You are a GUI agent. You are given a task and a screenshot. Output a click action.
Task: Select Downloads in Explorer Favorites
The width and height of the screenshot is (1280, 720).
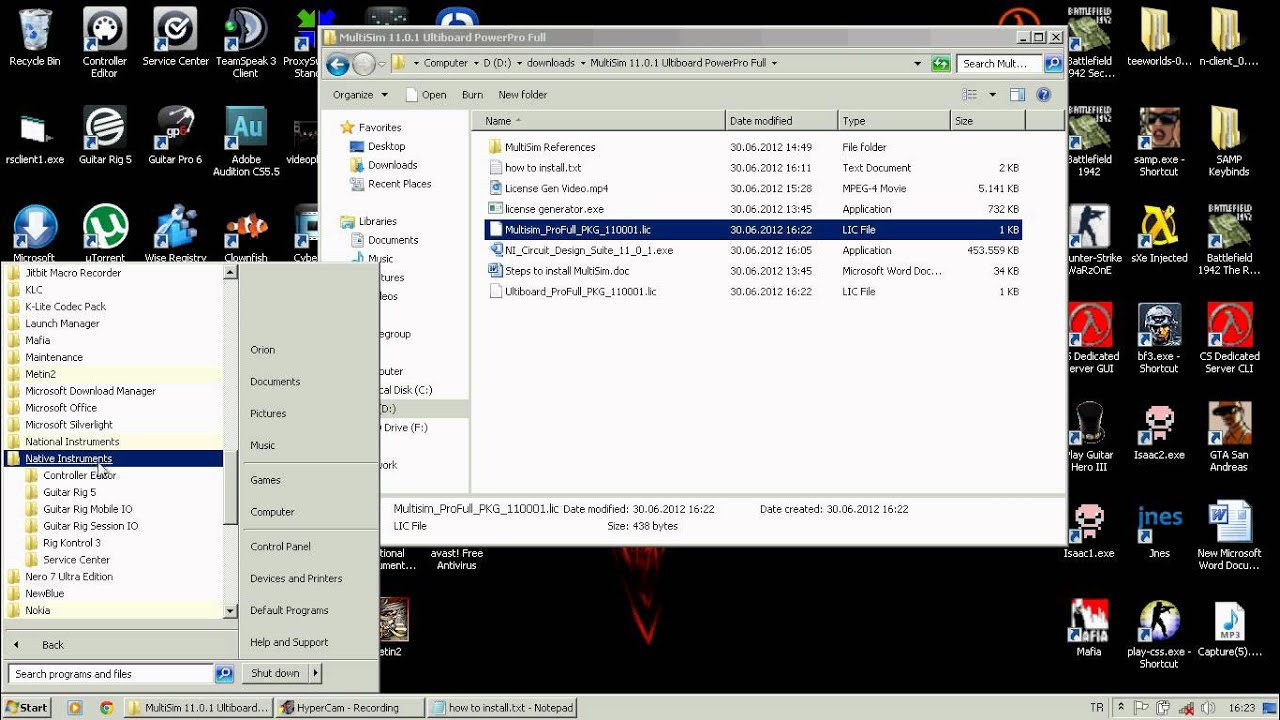392,165
